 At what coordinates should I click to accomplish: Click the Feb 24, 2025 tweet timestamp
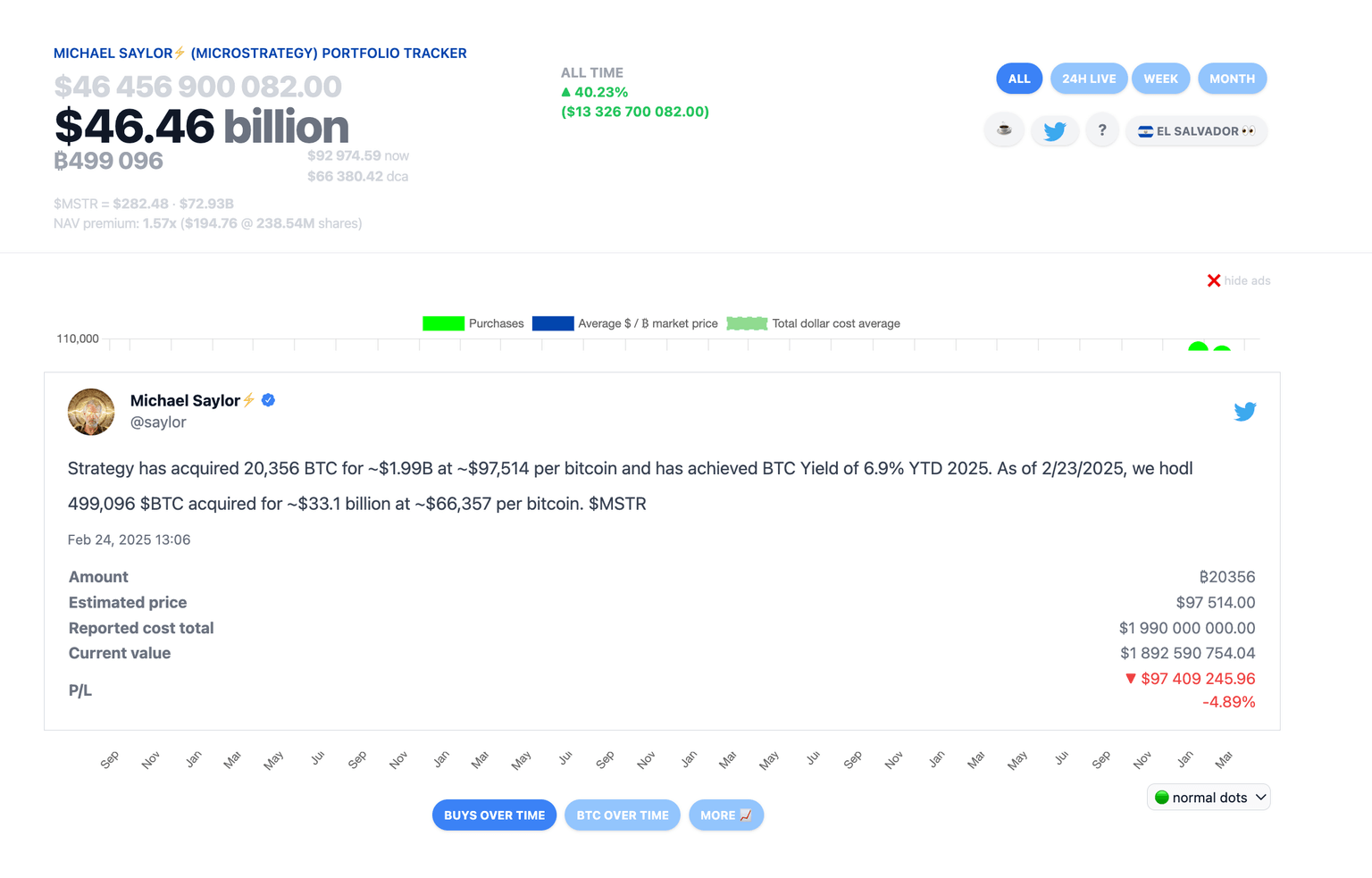pos(129,539)
